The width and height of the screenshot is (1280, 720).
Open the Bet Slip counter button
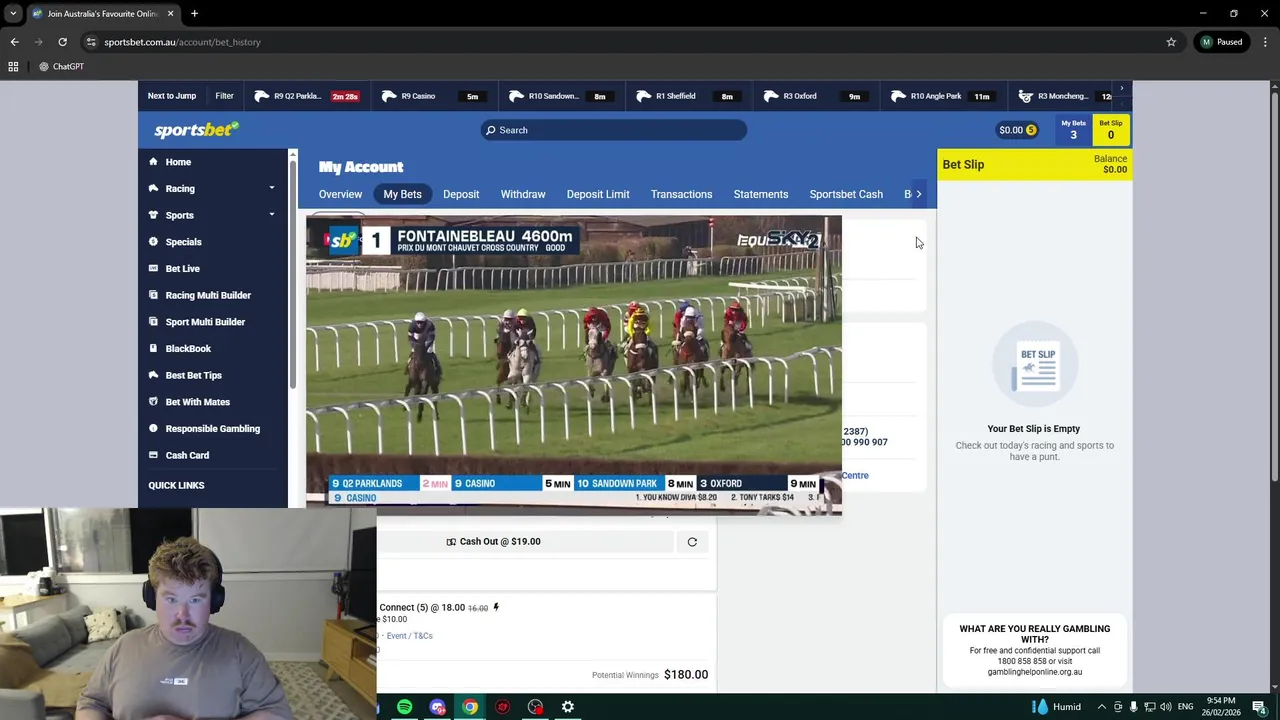tap(1110, 130)
